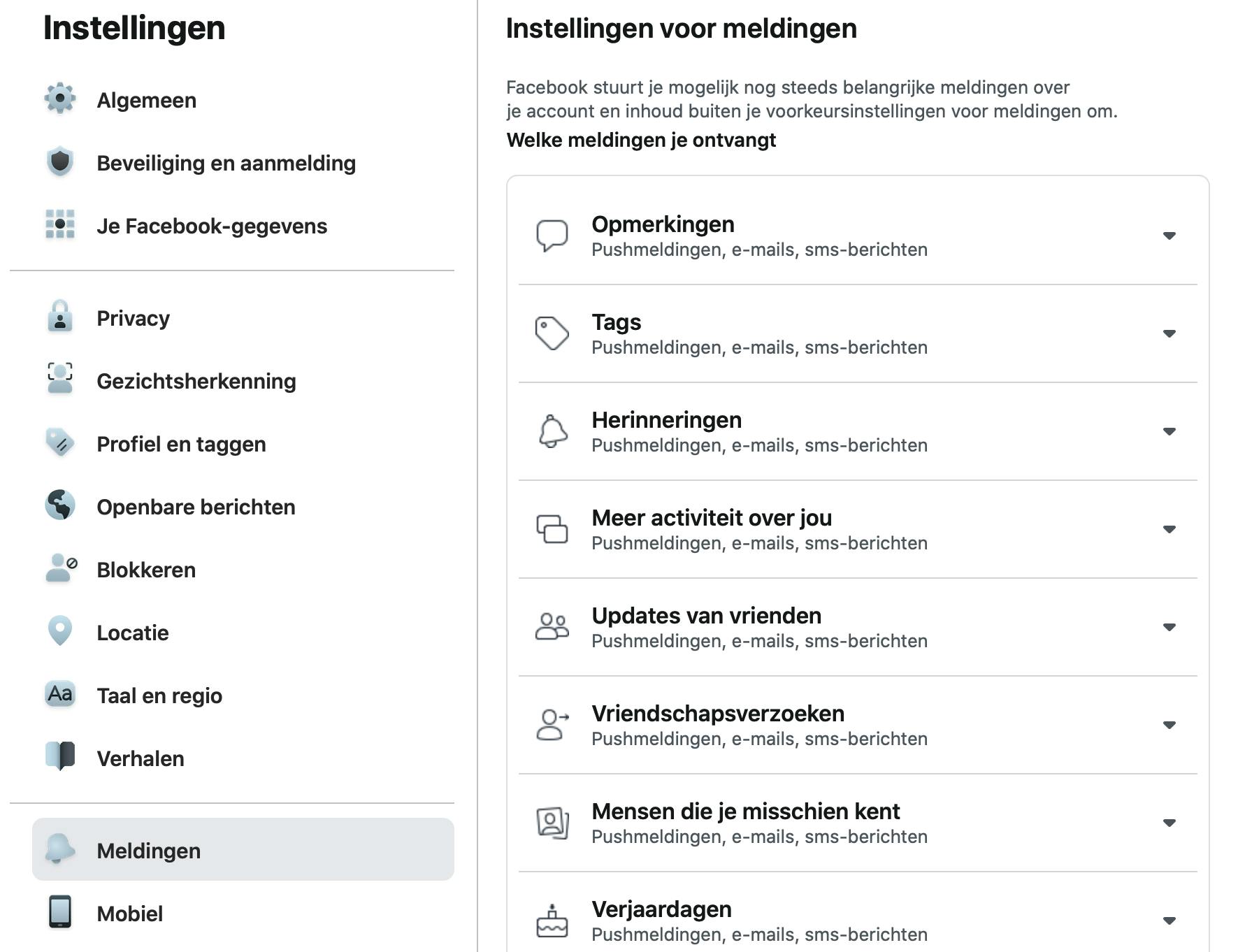
Task: Expand Herinneringen using its arrow
Action: click(x=1169, y=431)
